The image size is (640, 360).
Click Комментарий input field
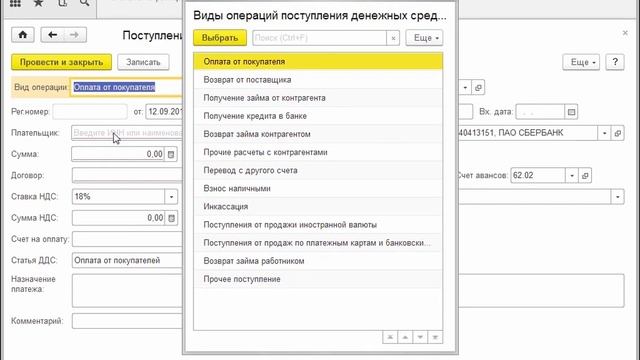(127, 321)
